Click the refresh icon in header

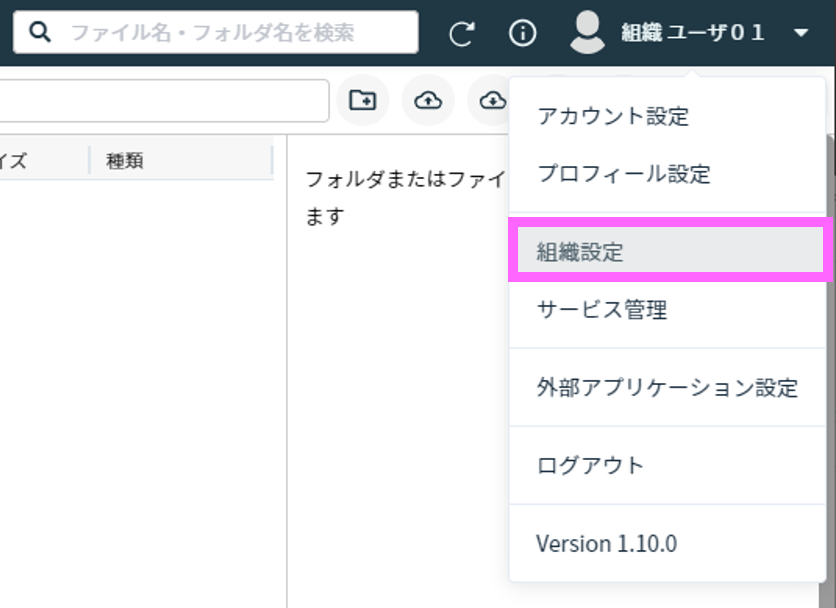[461, 33]
